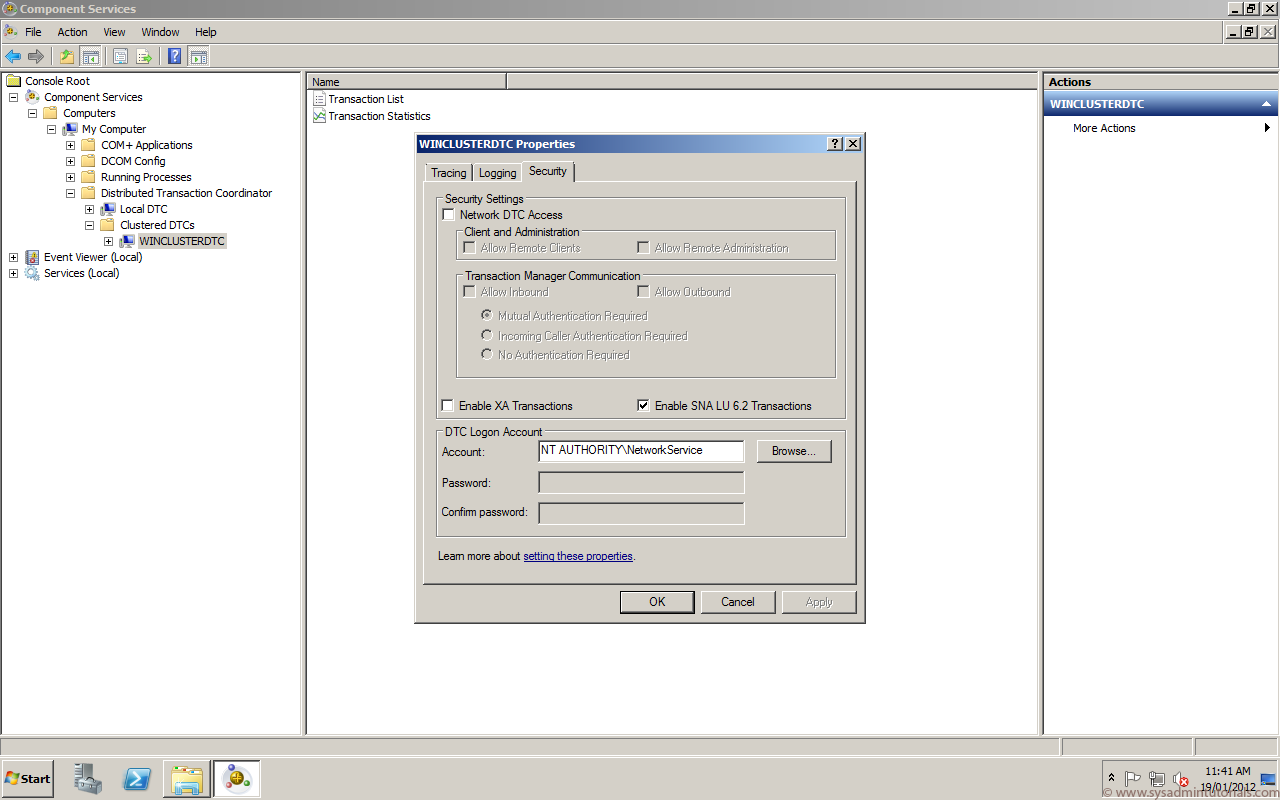Expand the Local DTC tree node

click(x=89, y=208)
